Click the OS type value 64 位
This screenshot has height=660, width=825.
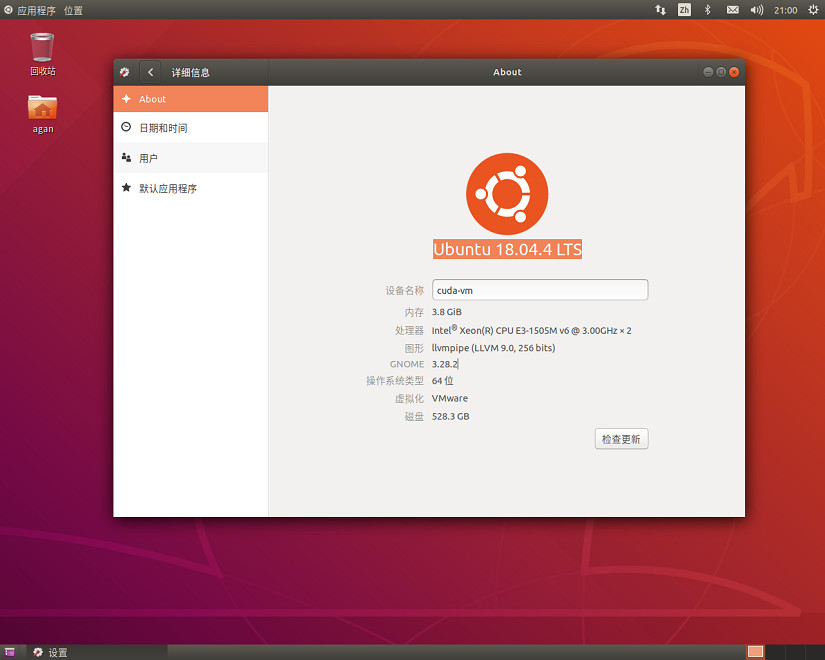[x=442, y=381]
